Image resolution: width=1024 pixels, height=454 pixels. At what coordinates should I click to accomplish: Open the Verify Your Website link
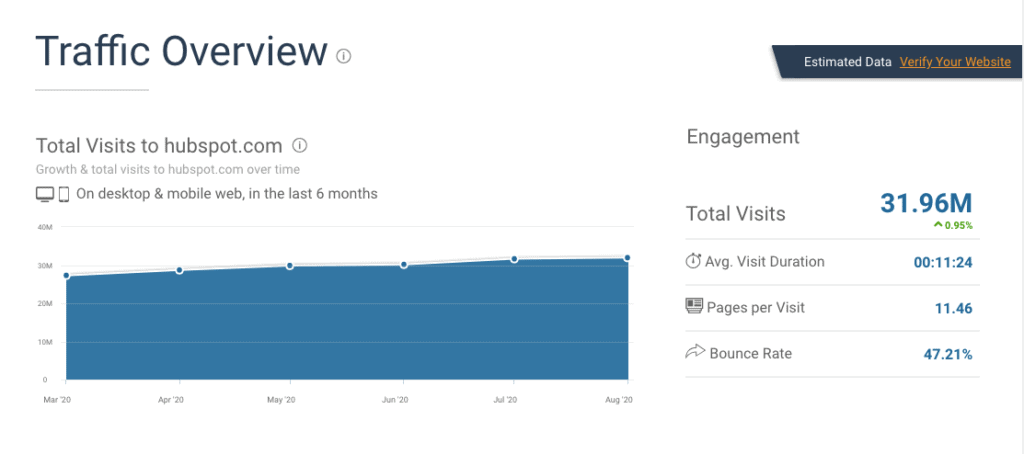pyautogui.click(x=955, y=62)
